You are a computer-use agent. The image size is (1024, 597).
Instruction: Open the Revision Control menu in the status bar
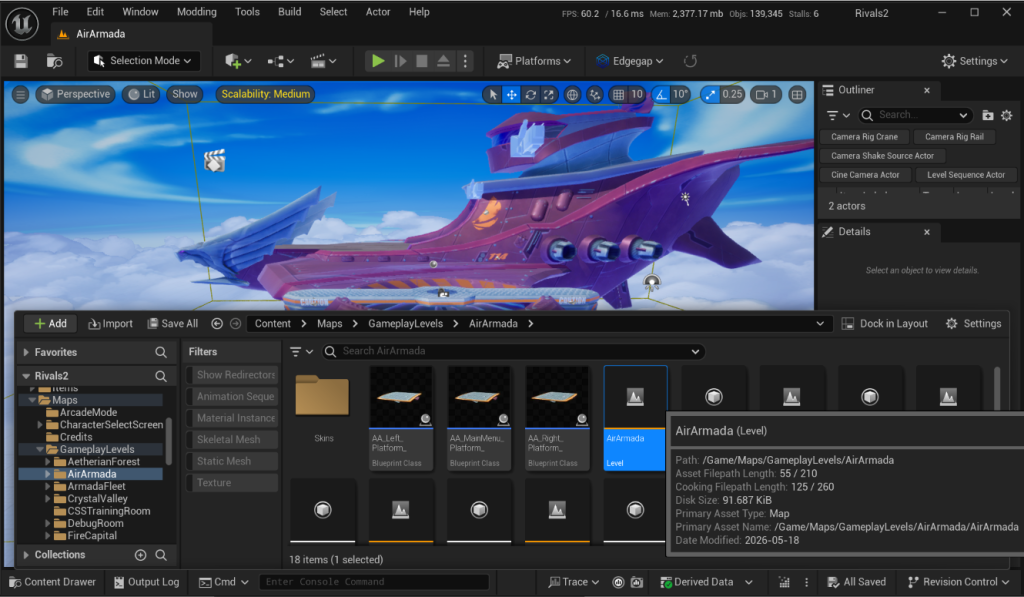click(958, 582)
